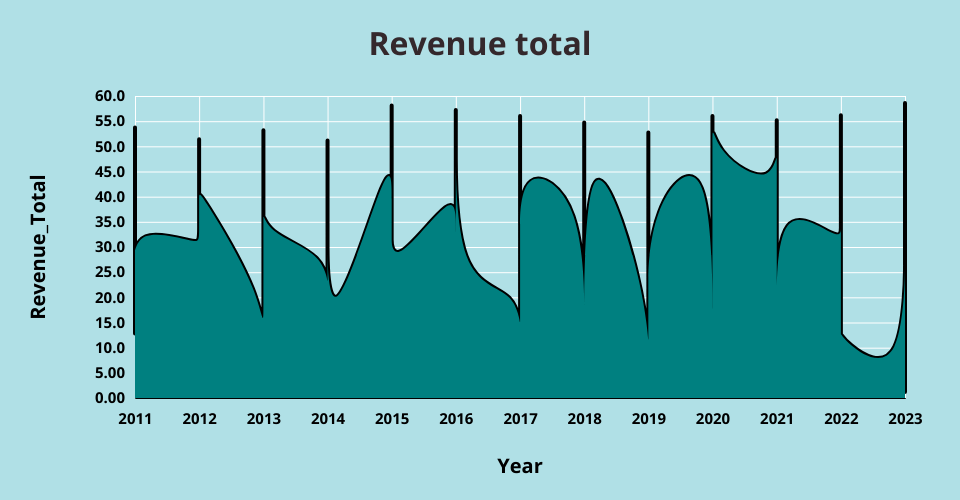Select the top of the 2015 spike
960x500 pixels.
(x=391, y=106)
